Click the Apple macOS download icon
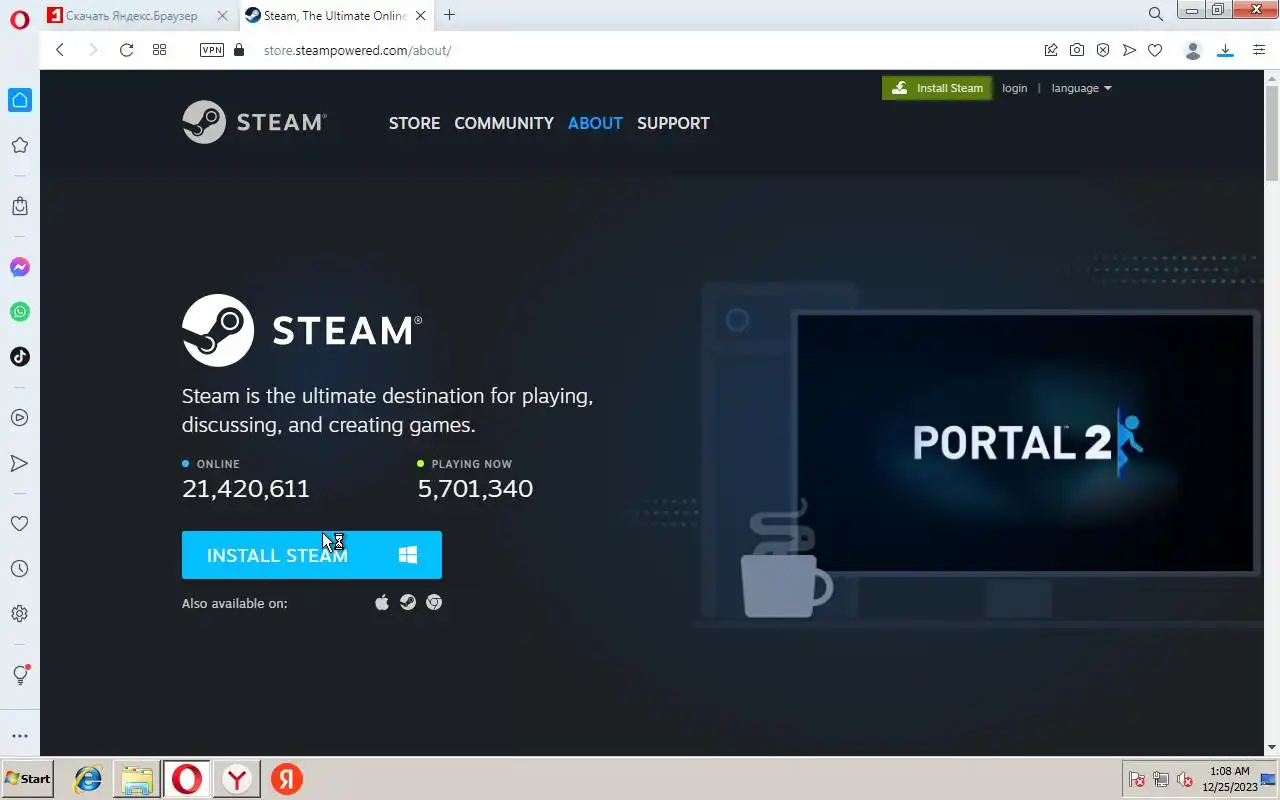This screenshot has width=1280, height=800. coord(382,602)
